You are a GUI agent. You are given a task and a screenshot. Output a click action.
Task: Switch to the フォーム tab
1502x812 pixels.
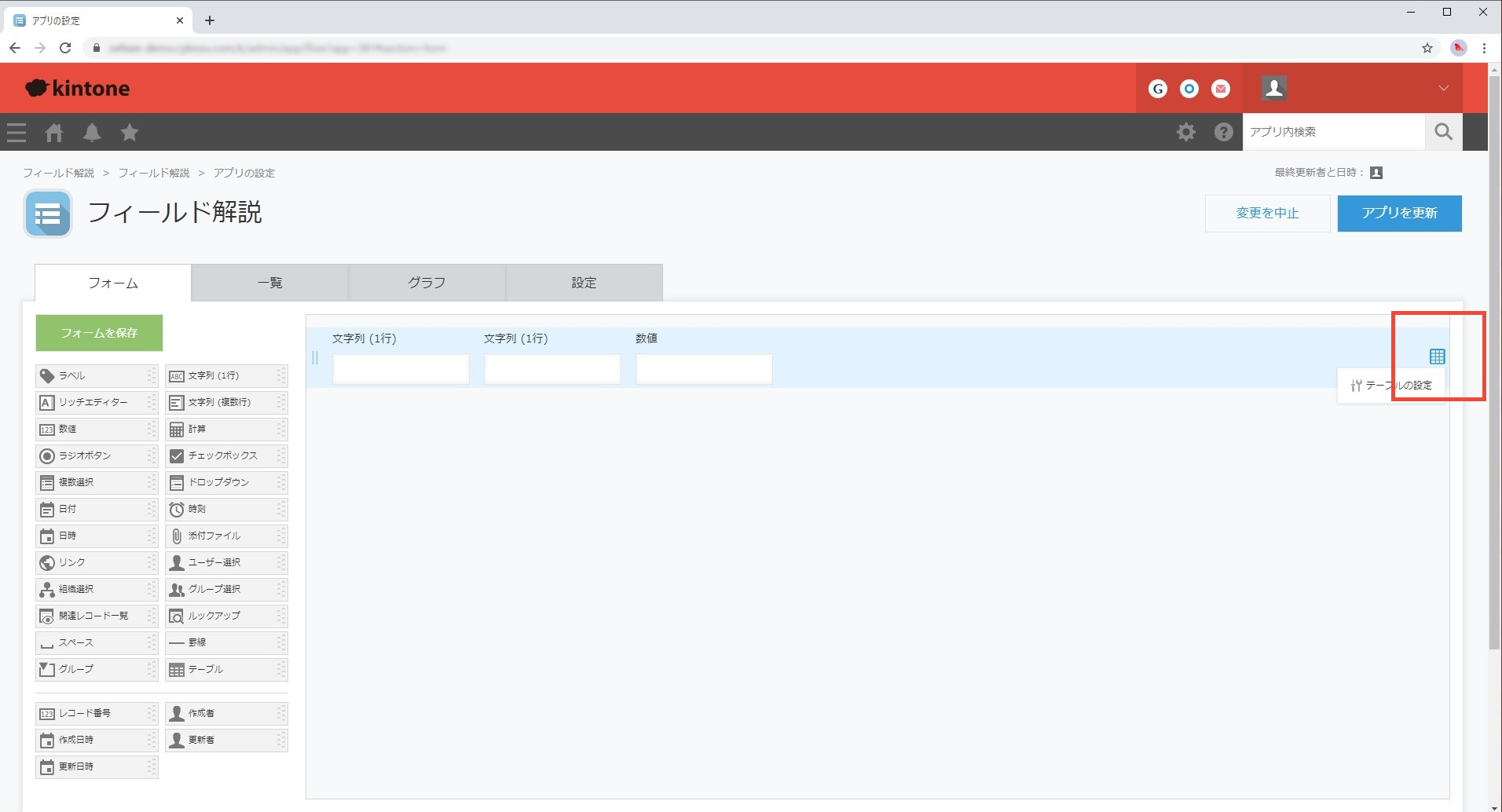(x=113, y=283)
